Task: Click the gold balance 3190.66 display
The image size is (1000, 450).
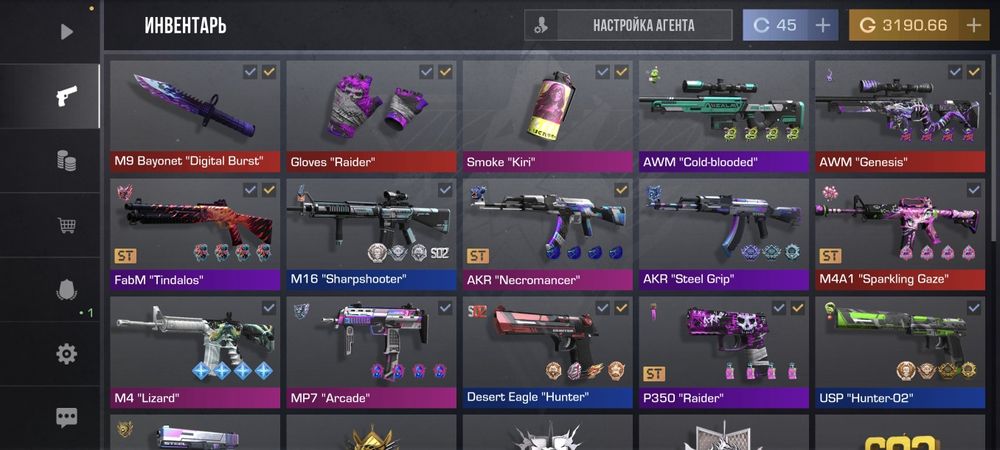Action: (x=904, y=25)
